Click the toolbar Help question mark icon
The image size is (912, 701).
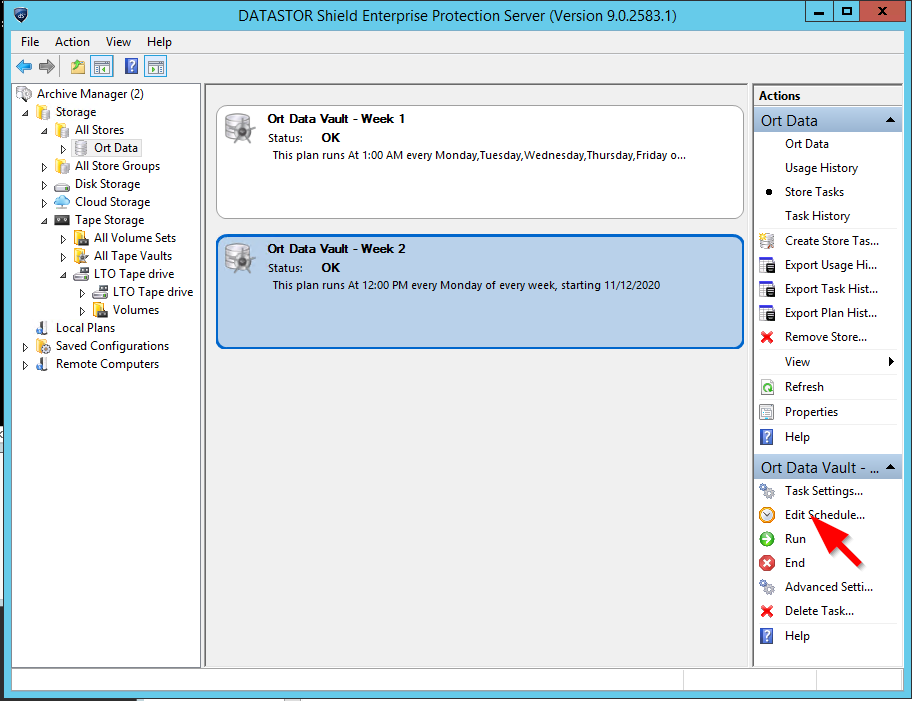tap(131, 66)
